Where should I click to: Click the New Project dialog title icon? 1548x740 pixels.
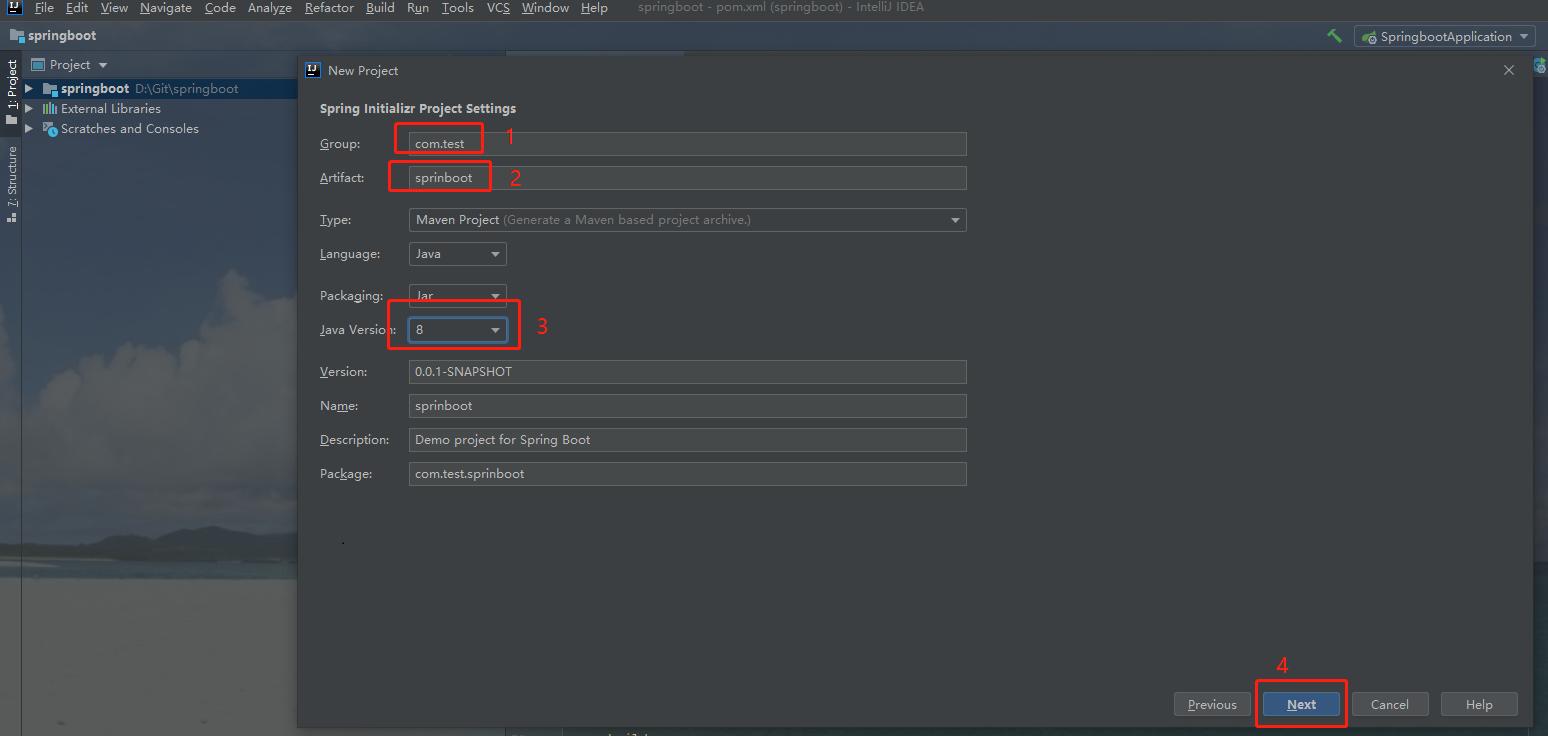point(313,70)
